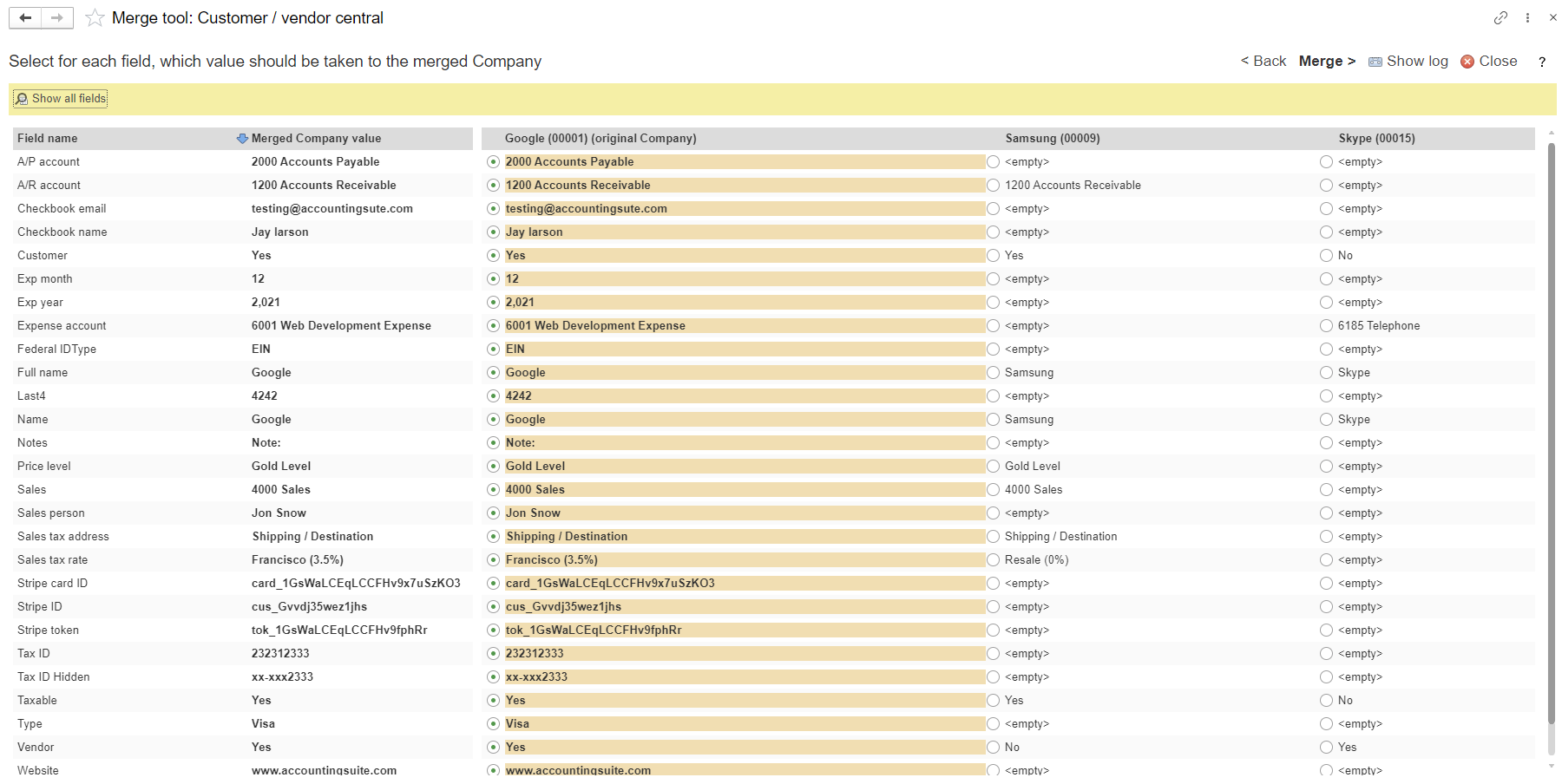Click merged value Francisco (3.5%)

pyautogui.click(x=298, y=560)
